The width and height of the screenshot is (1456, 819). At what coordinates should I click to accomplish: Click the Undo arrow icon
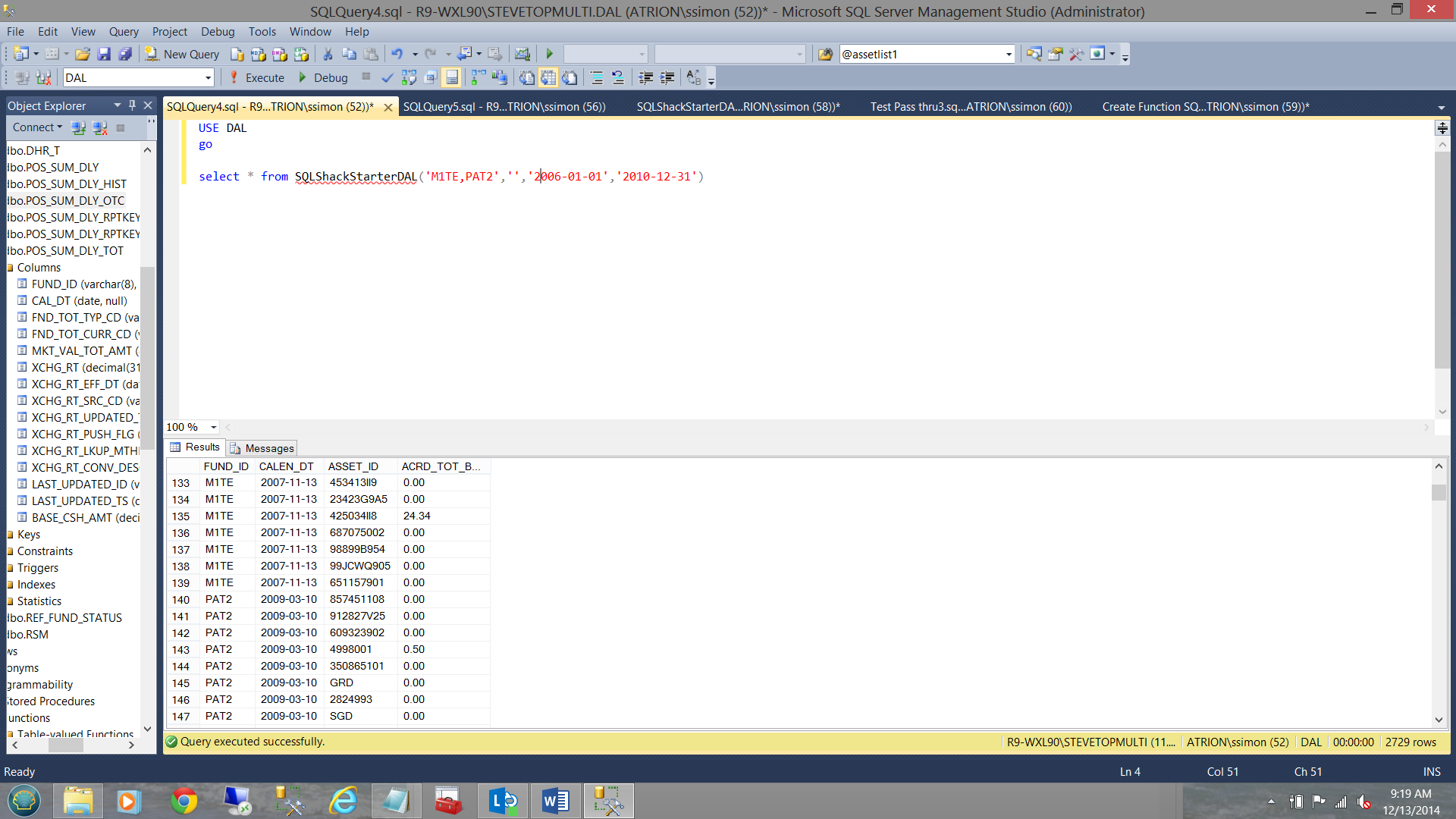397,54
